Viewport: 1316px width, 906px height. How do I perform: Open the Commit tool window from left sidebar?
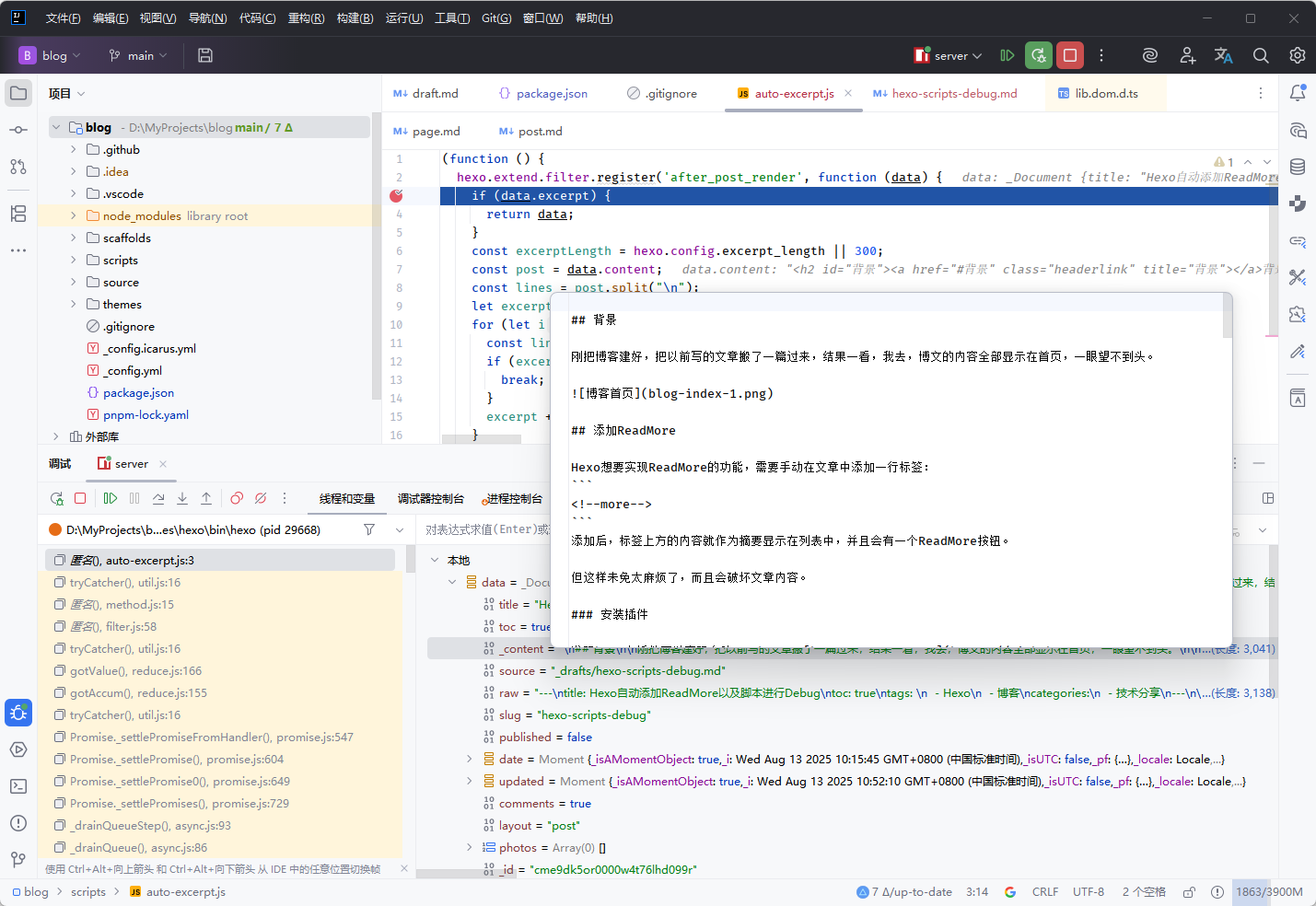[x=18, y=130]
